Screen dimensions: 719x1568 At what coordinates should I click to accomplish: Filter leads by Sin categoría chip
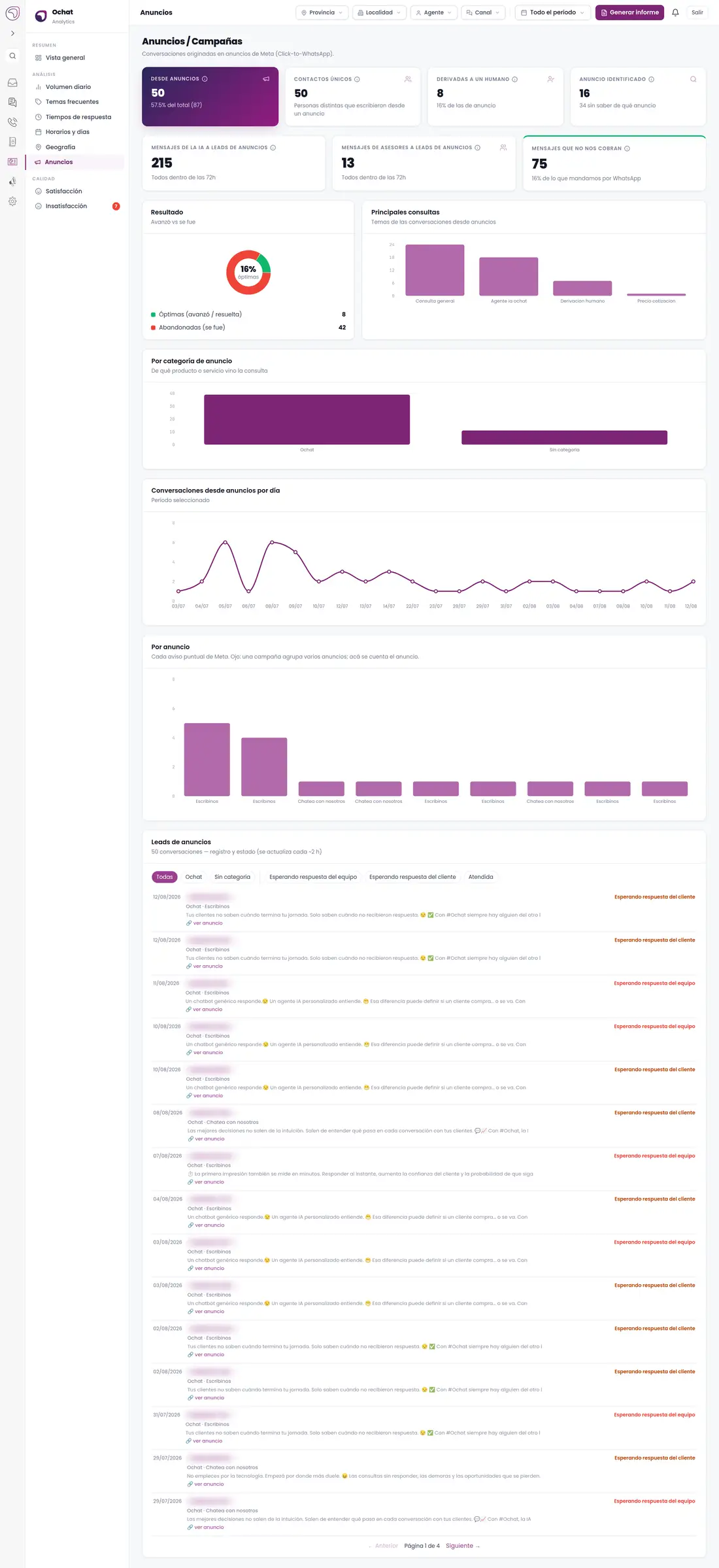coord(232,877)
